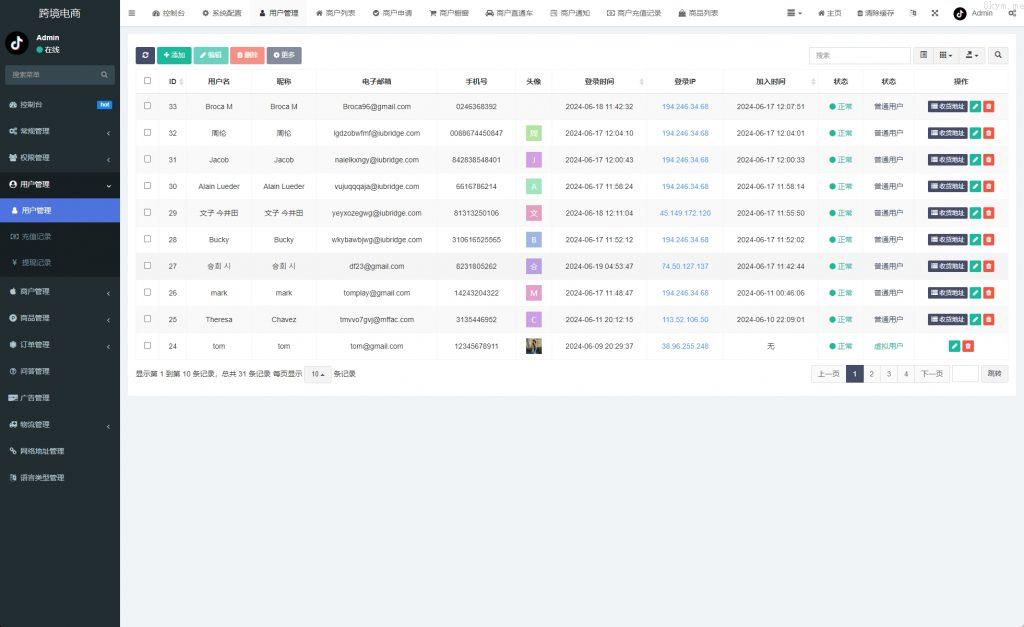Open 充值记录 in the sidebar submenu
Viewport: 1024px width, 627px height.
click(36, 236)
